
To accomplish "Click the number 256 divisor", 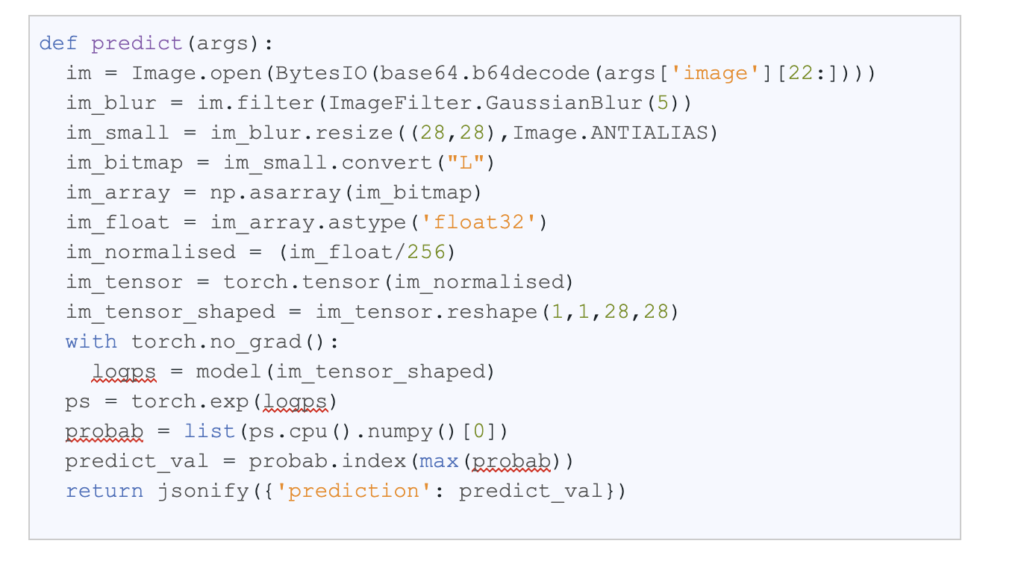I will (x=426, y=252).
